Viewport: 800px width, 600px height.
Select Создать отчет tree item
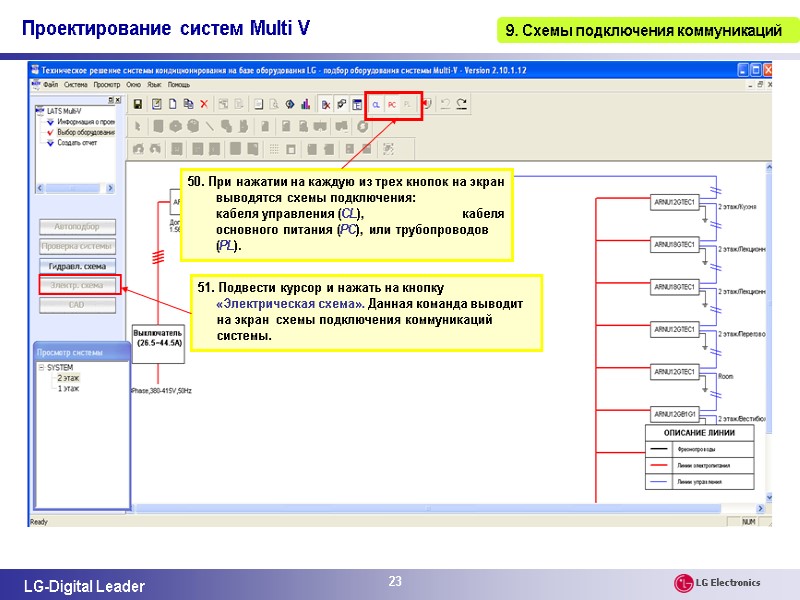click(x=77, y=143)
